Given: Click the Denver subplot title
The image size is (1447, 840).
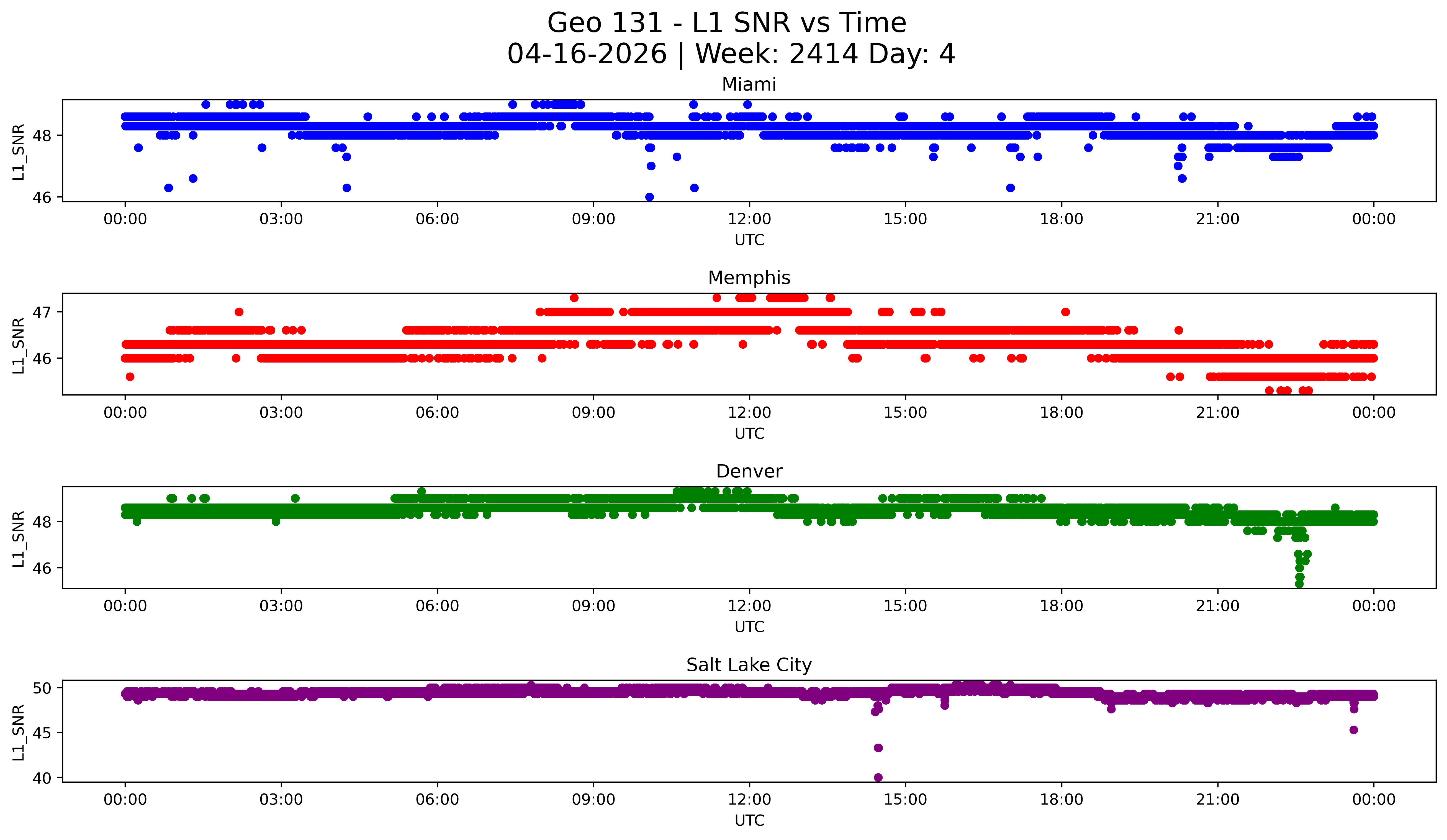Looking at the screenshot, I should (749, 471).
